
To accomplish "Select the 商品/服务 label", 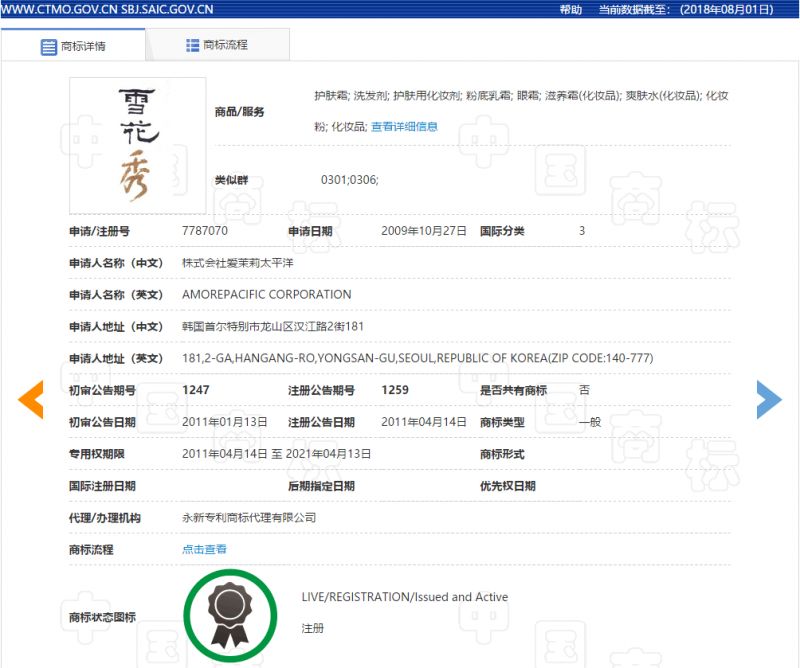I will click(x=239, y=112).
